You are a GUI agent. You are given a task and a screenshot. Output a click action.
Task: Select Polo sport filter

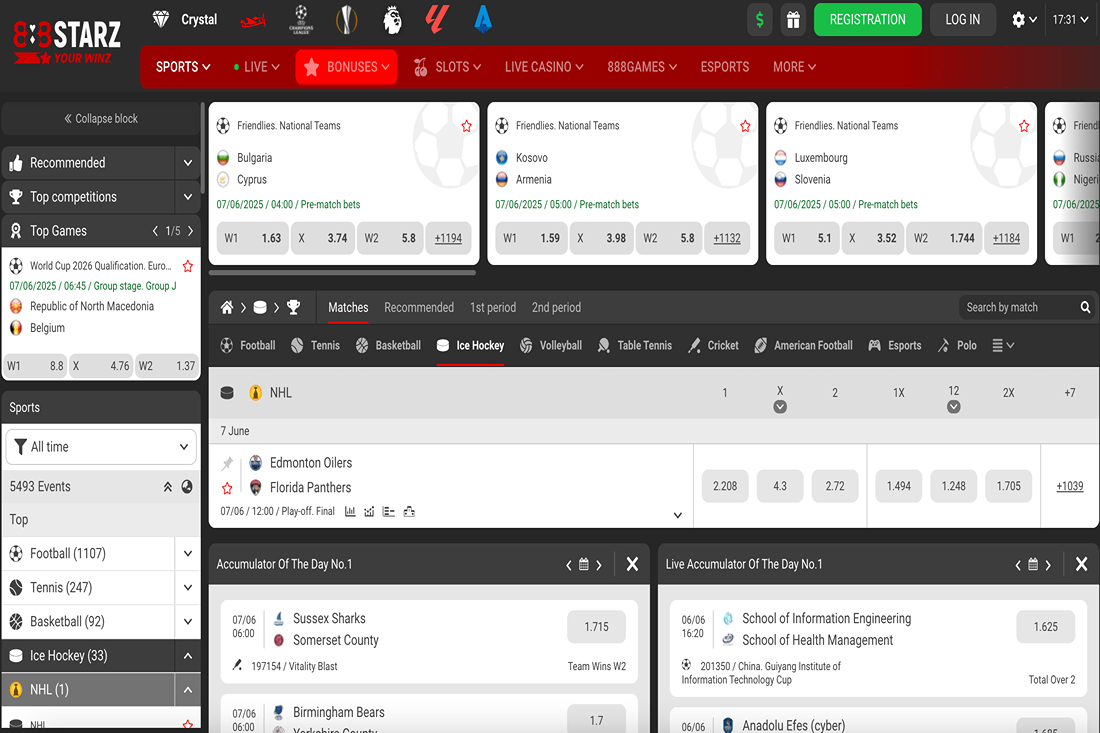point(958,345)
